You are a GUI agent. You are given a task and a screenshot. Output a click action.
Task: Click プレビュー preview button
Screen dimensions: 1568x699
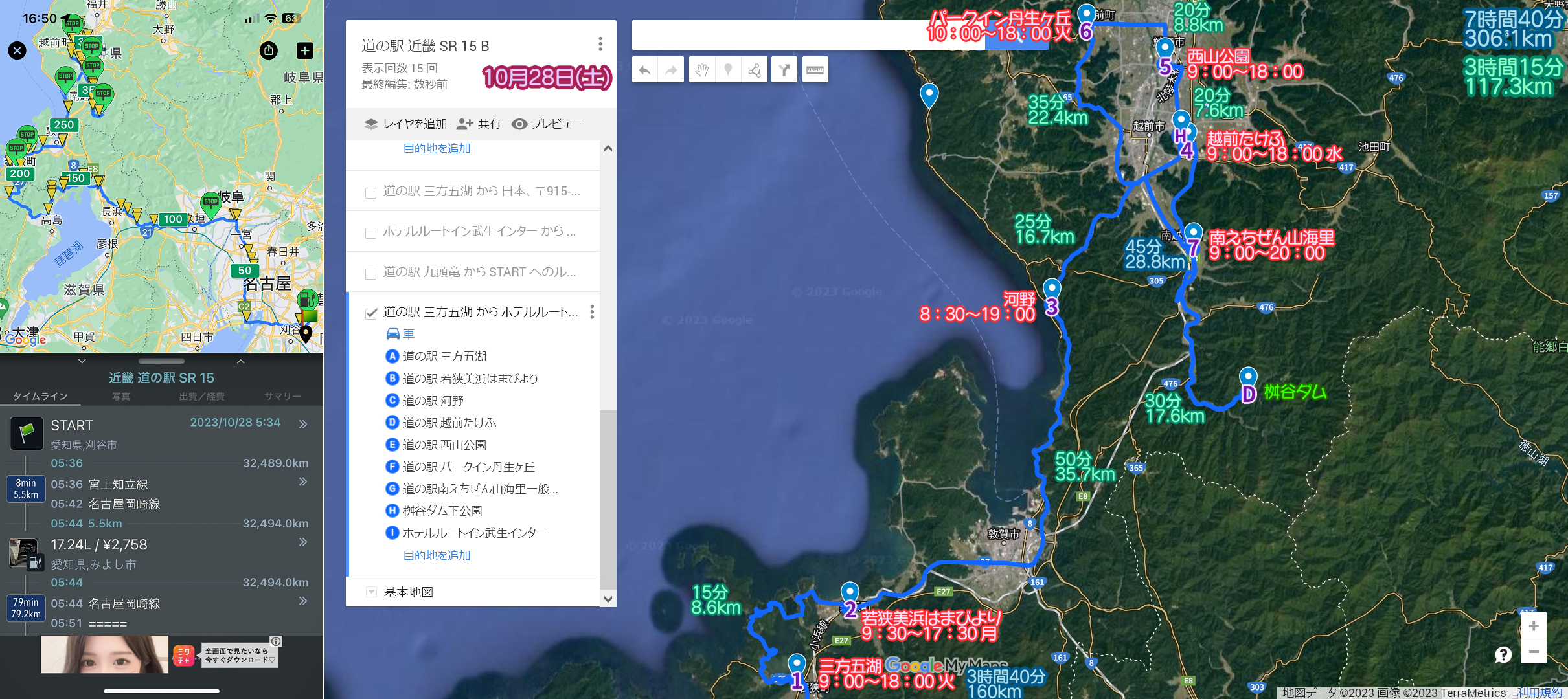click(x=547, y=124)
